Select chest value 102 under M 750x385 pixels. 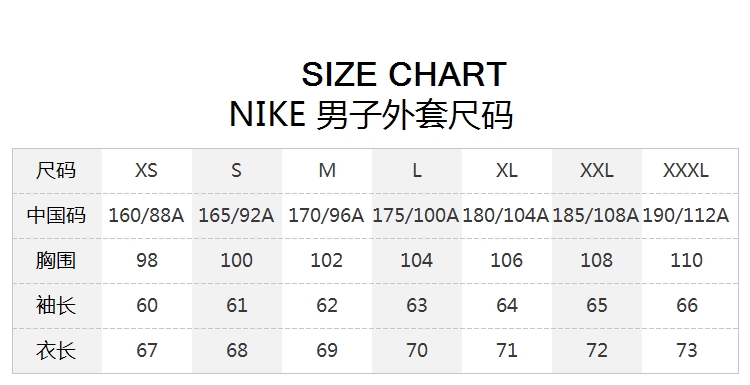click(x=327, y=260)
